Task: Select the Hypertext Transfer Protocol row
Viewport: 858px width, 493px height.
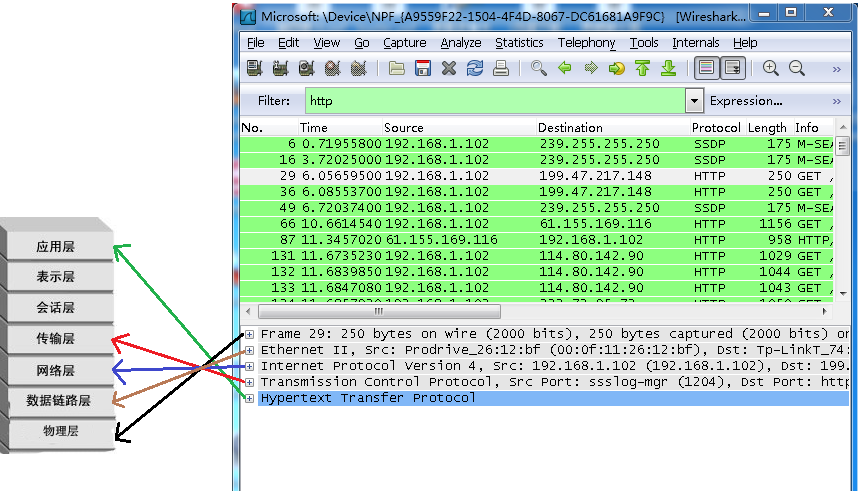Action: pyautogui.click(x=553, y=398)
